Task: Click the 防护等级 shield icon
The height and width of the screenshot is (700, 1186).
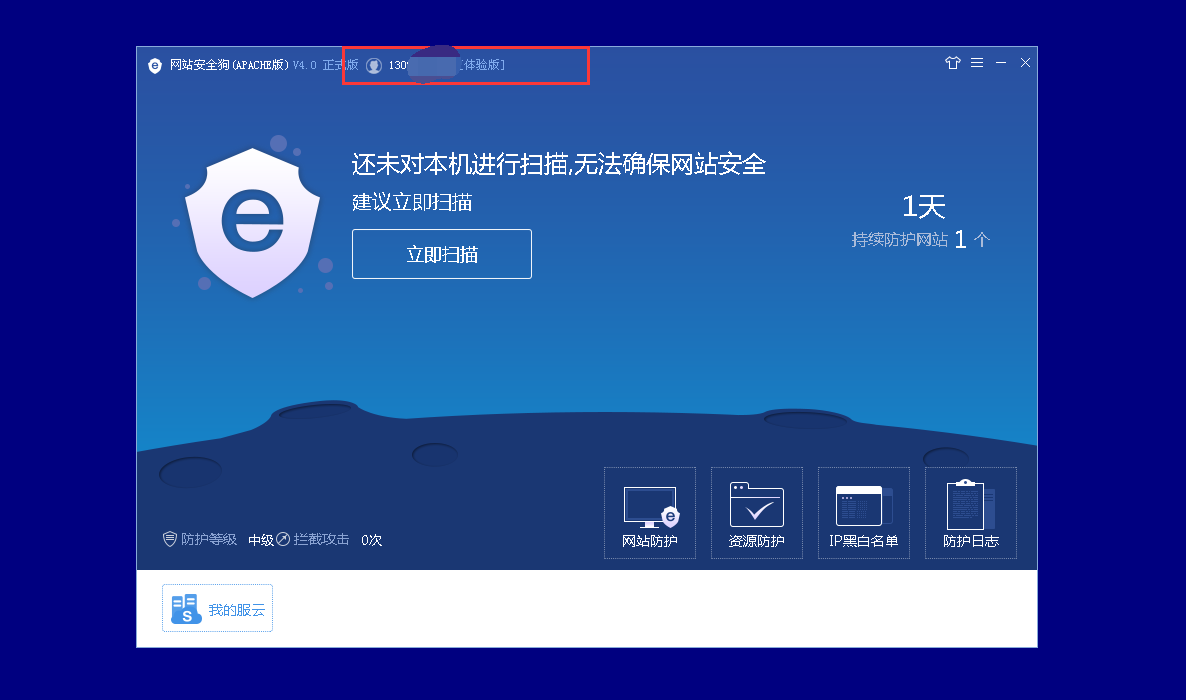Action: pos(170,539)
